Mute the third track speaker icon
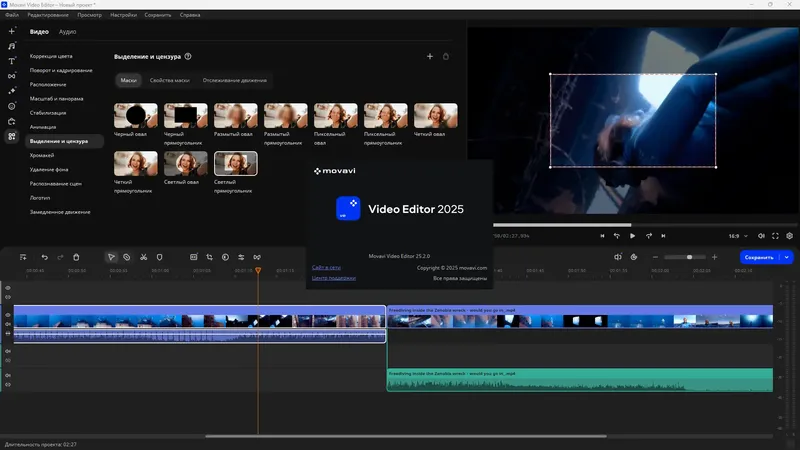Viewport: 800px width, 450px height. 8,351
